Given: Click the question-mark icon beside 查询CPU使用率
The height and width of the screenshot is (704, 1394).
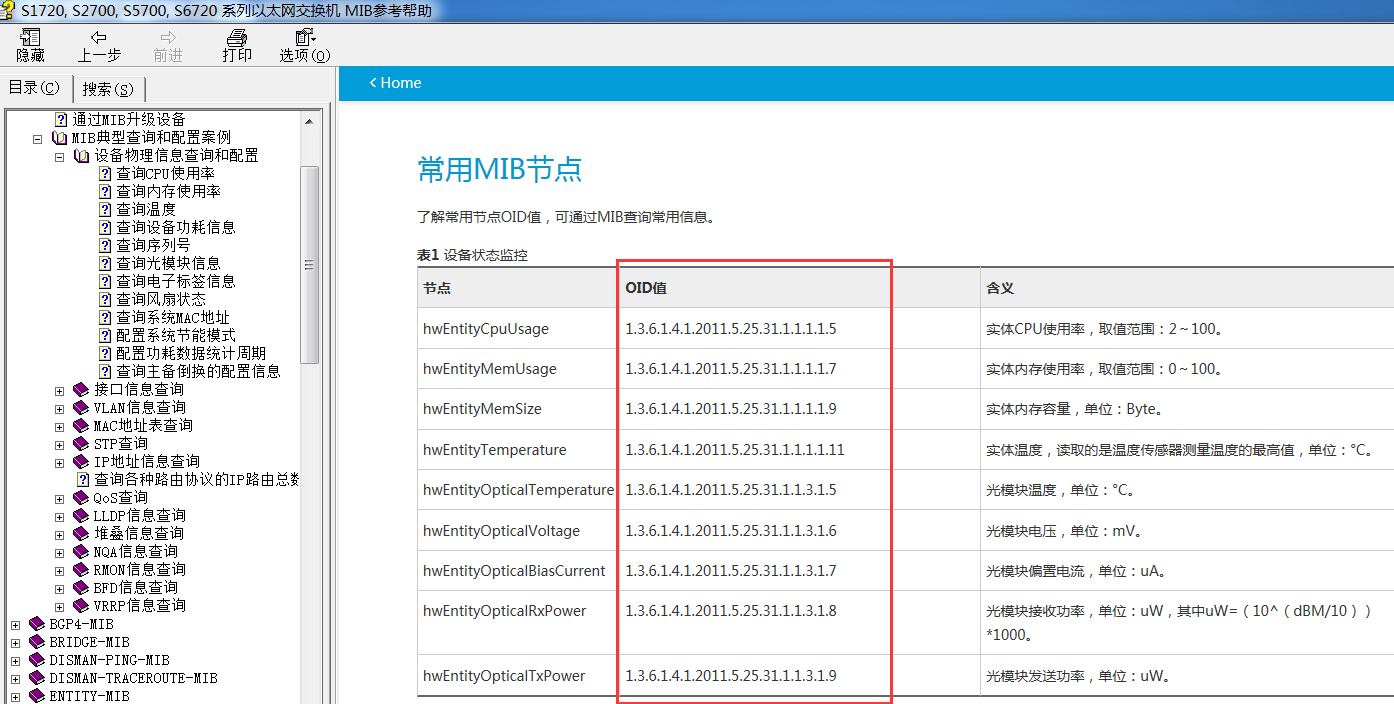Looking at the screenshot, I should click(104, 173).
